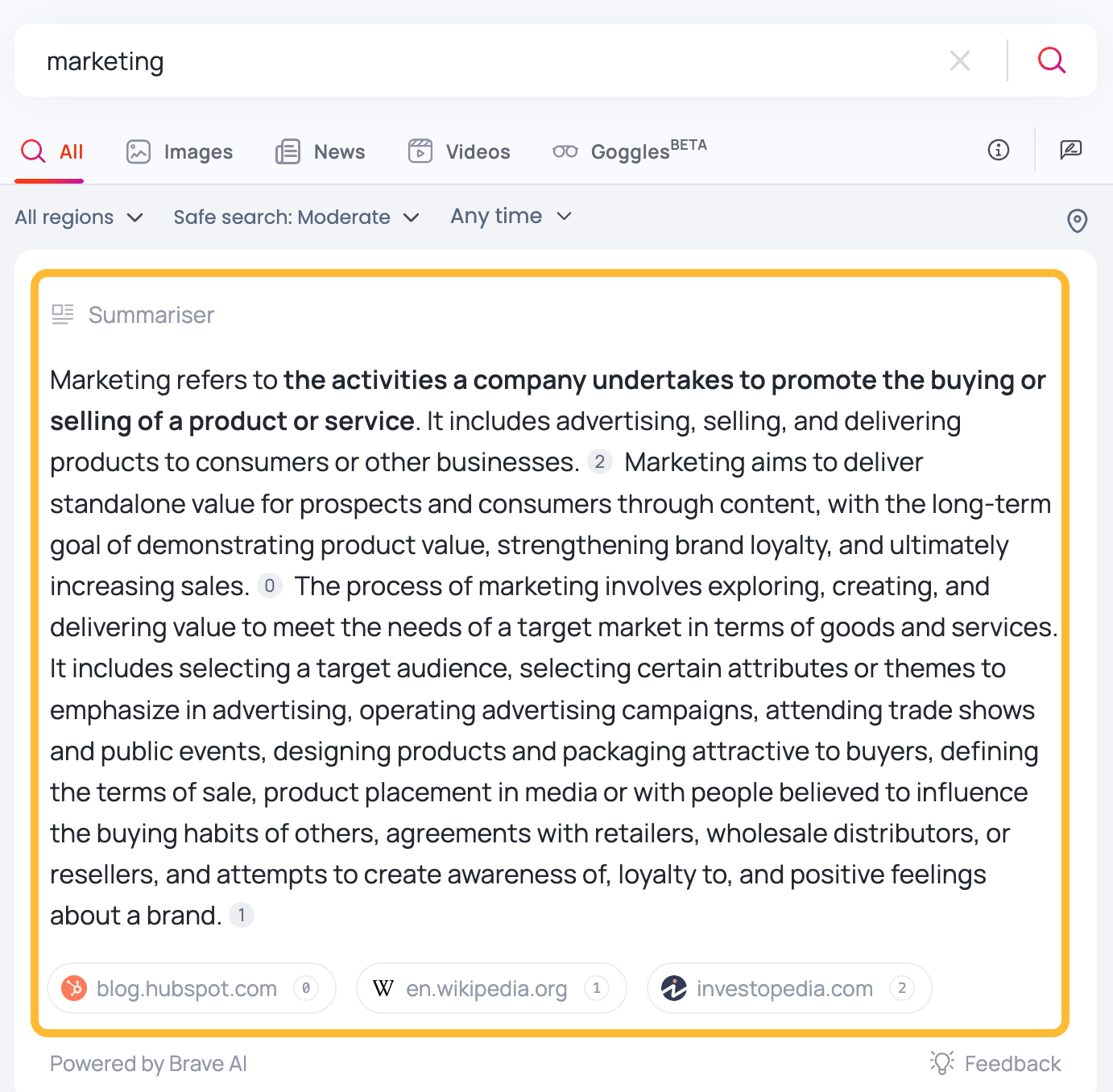Switch to the Images tab
The image size is (1113, 1092).
coord(180,151)
